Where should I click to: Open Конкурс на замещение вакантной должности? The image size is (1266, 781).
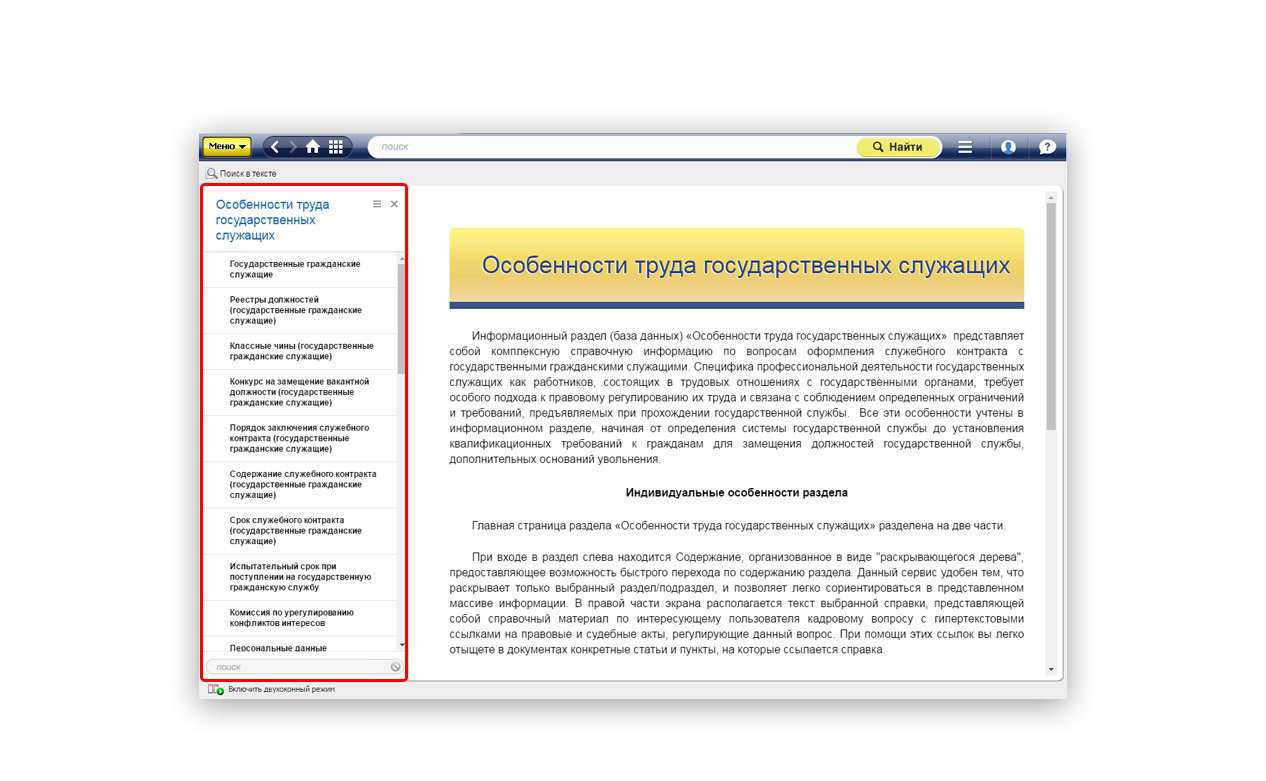coord(299,392)
